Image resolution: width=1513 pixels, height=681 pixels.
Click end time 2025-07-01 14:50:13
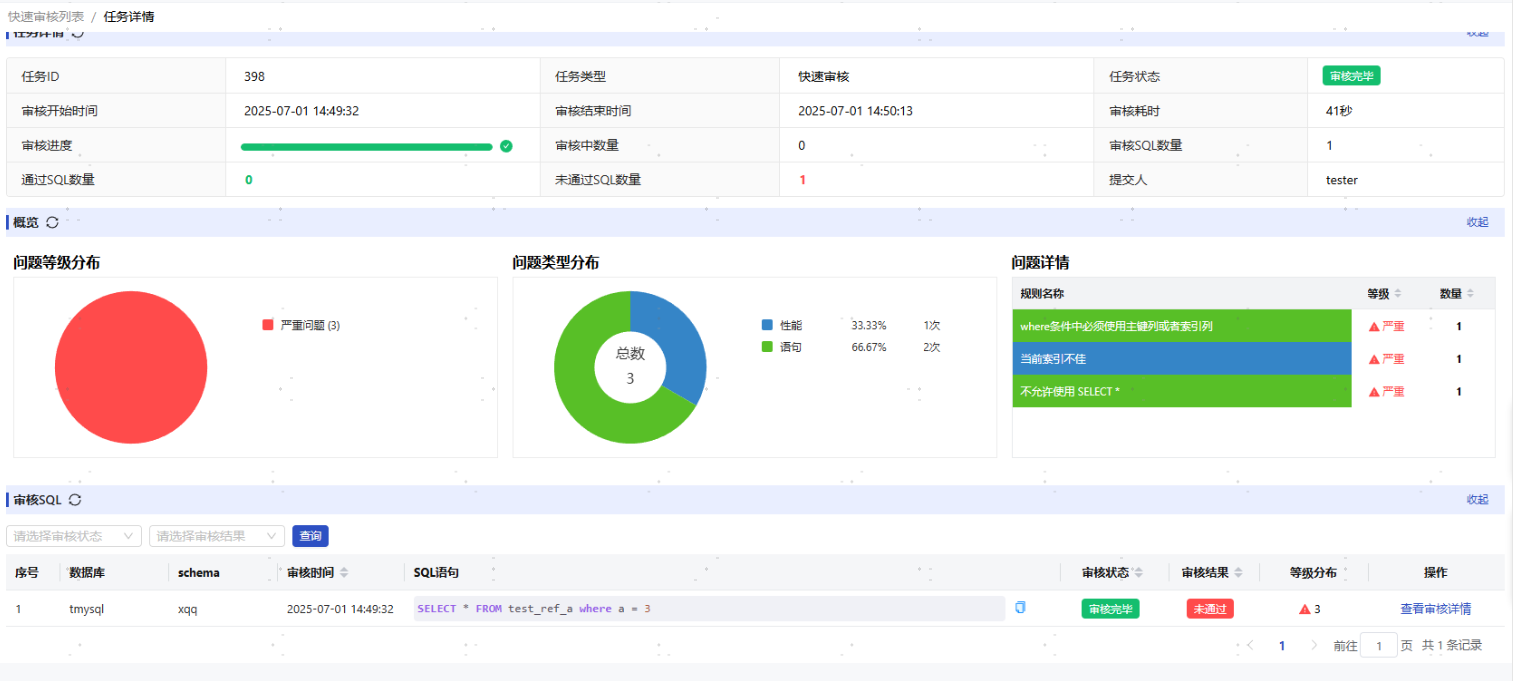855,111
